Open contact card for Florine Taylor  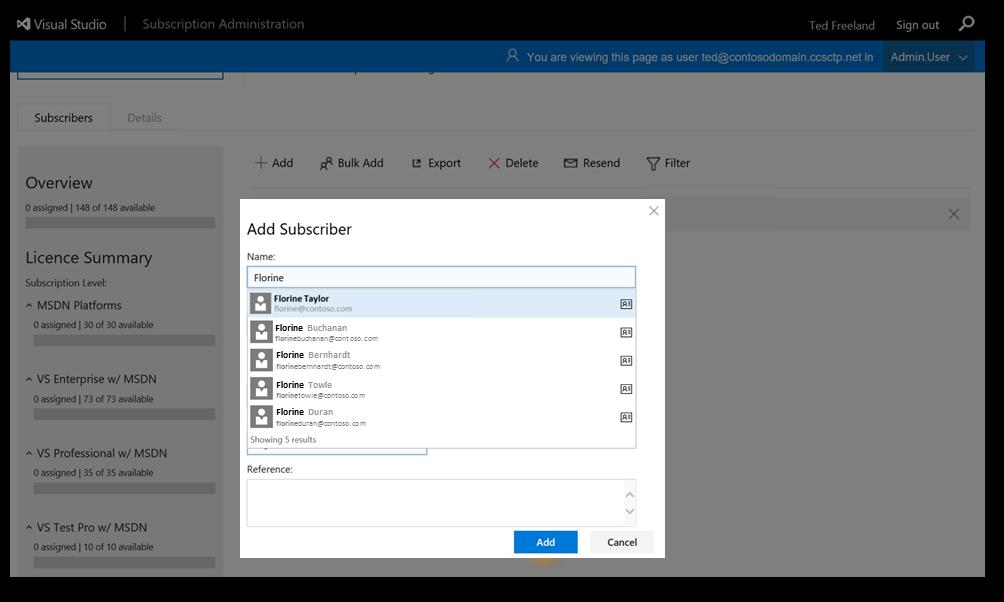click(x=626, y=304)
